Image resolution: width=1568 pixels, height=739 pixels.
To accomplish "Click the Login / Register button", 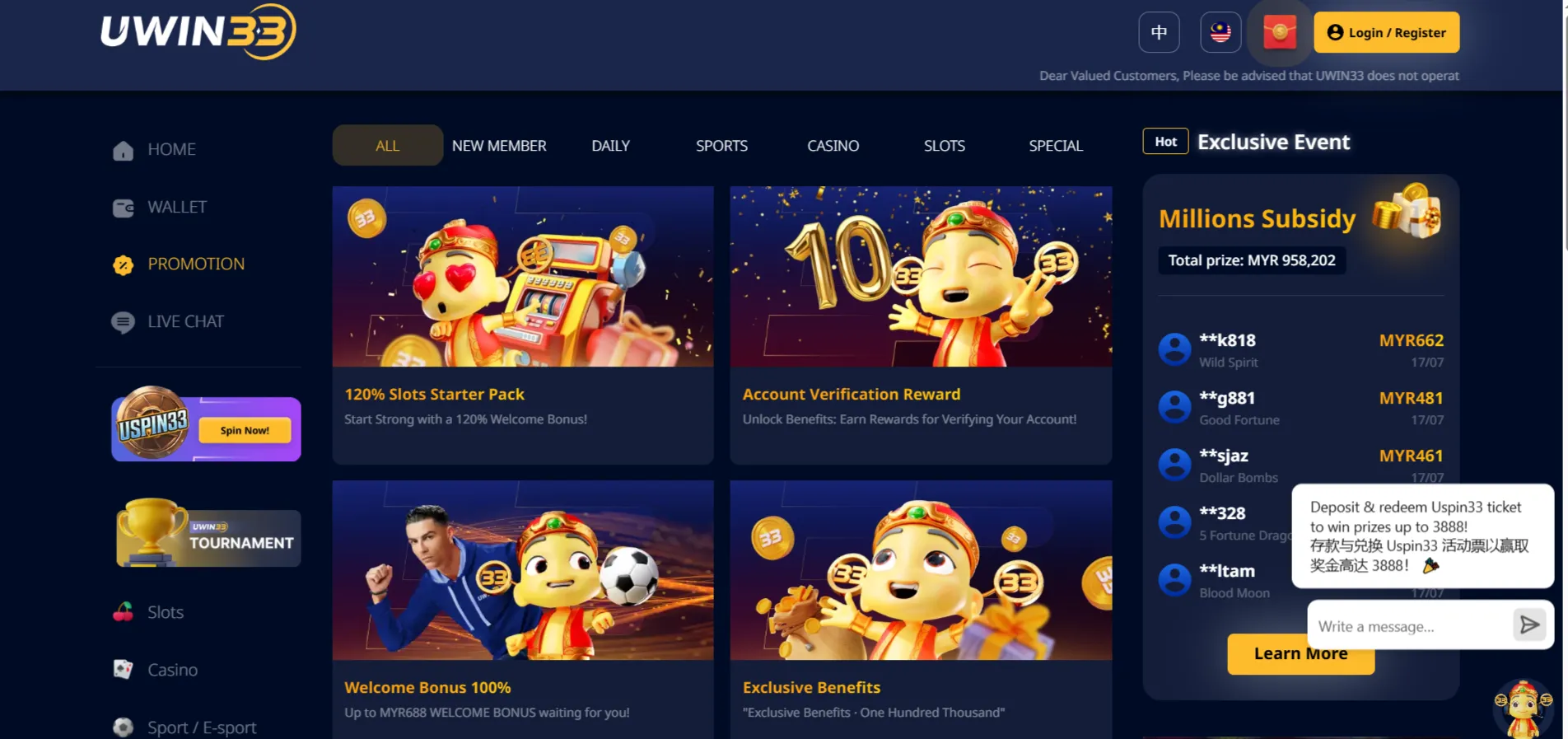I will [x=1386, y=32].
